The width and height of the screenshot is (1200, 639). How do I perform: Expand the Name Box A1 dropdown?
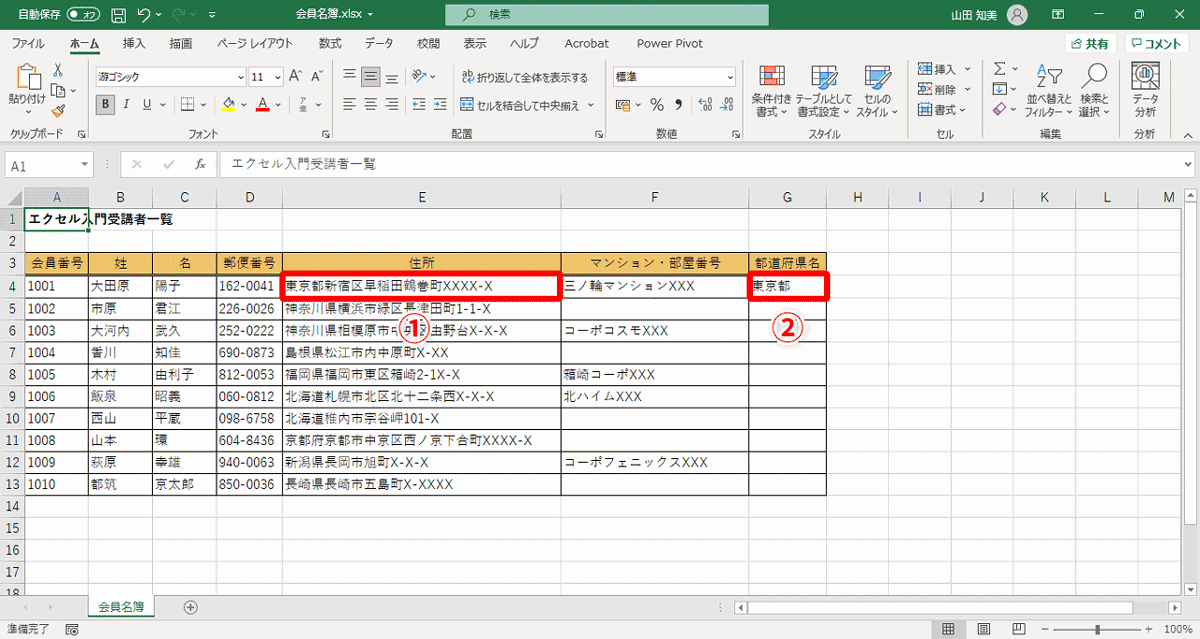click(85, 165)
